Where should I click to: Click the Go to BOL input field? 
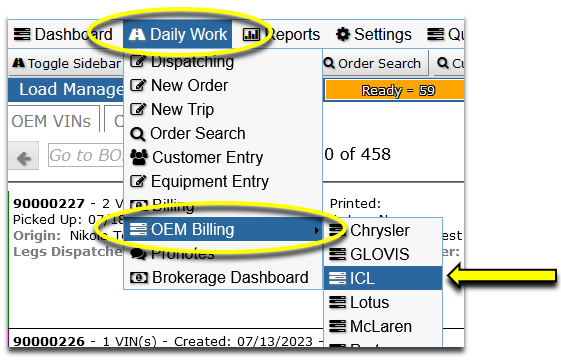pyautogui.click(x=86, y=155)
